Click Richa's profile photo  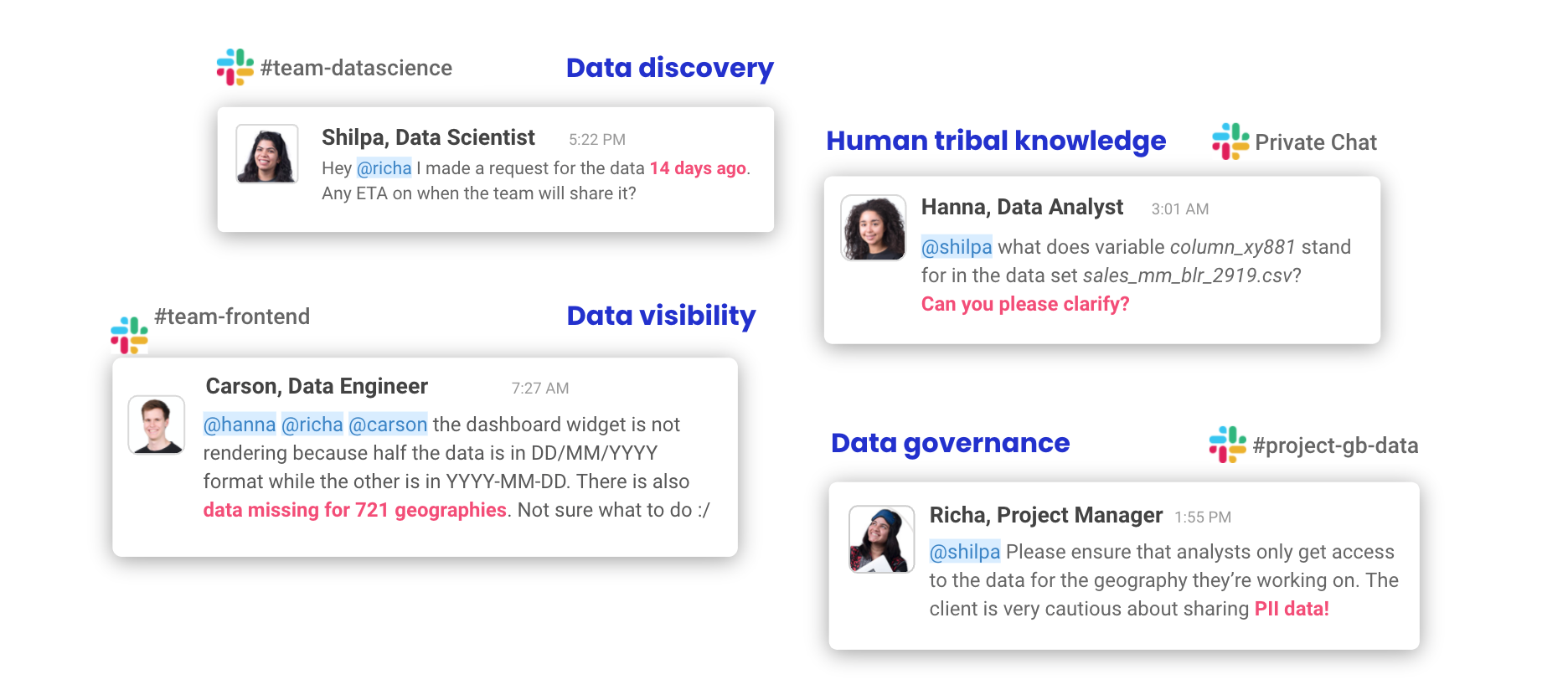[x=881, y=539]
